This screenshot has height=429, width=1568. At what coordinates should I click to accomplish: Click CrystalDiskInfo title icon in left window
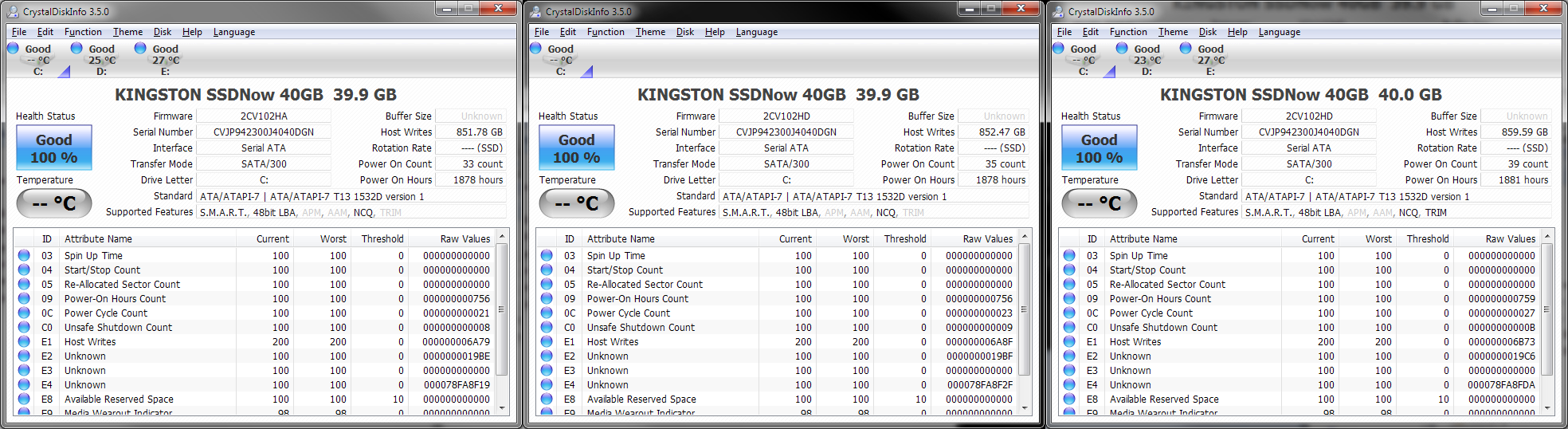(x=13, y=11)
